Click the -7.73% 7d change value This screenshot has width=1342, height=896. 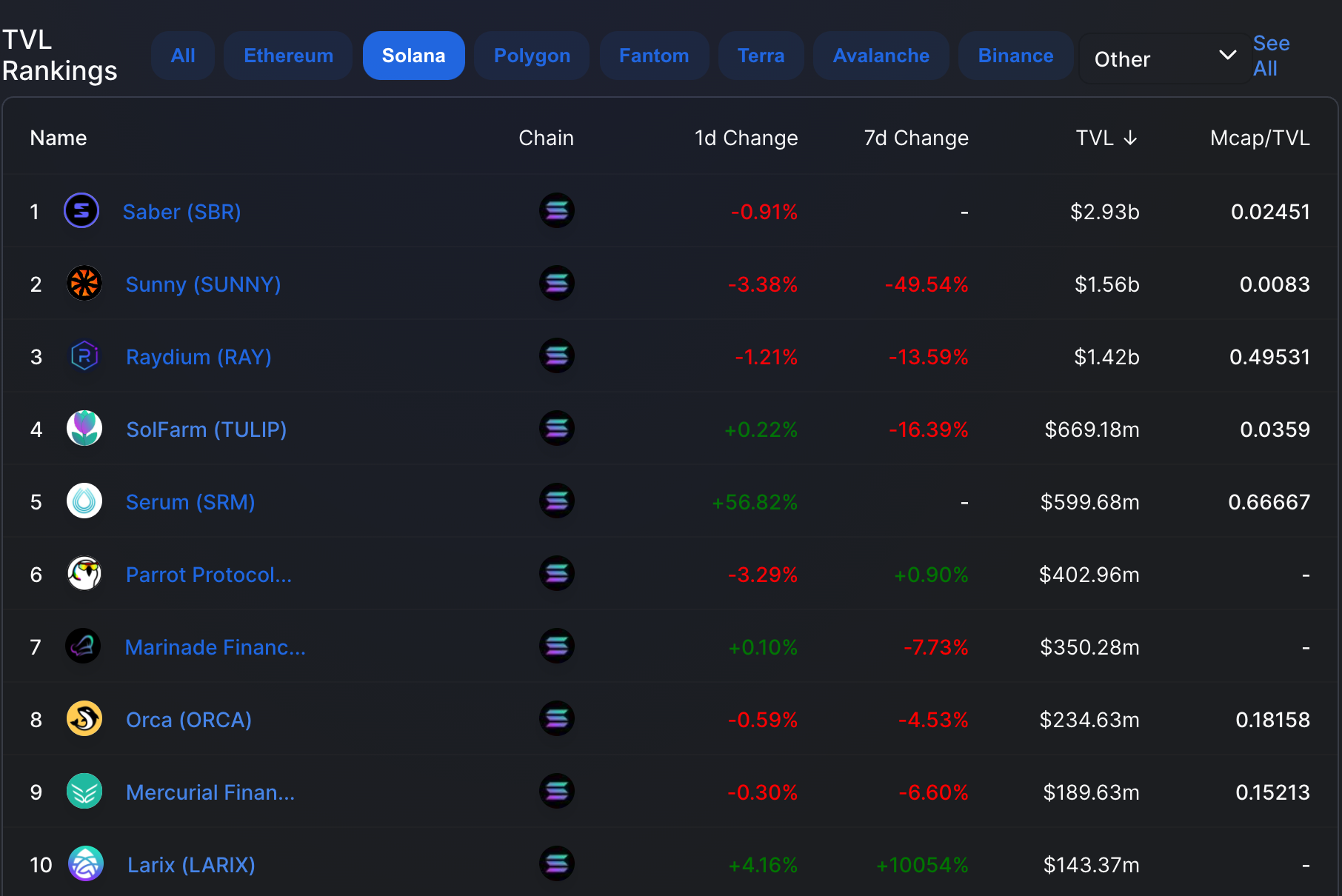point(936,647)
